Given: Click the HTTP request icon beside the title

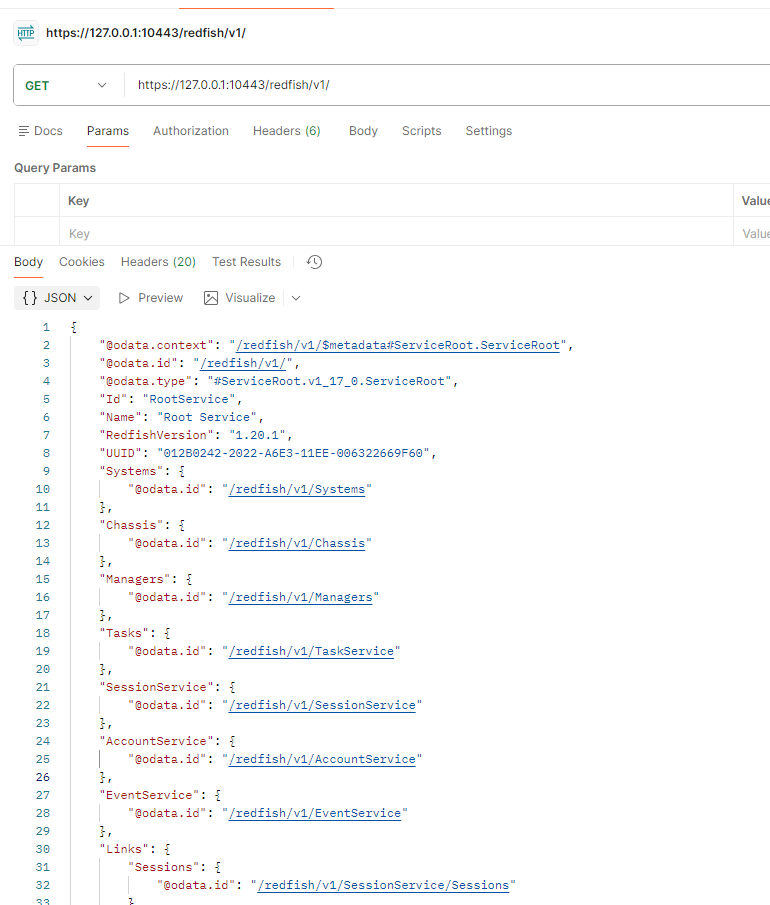Looking at the screenshot, I should click(25, 33).
